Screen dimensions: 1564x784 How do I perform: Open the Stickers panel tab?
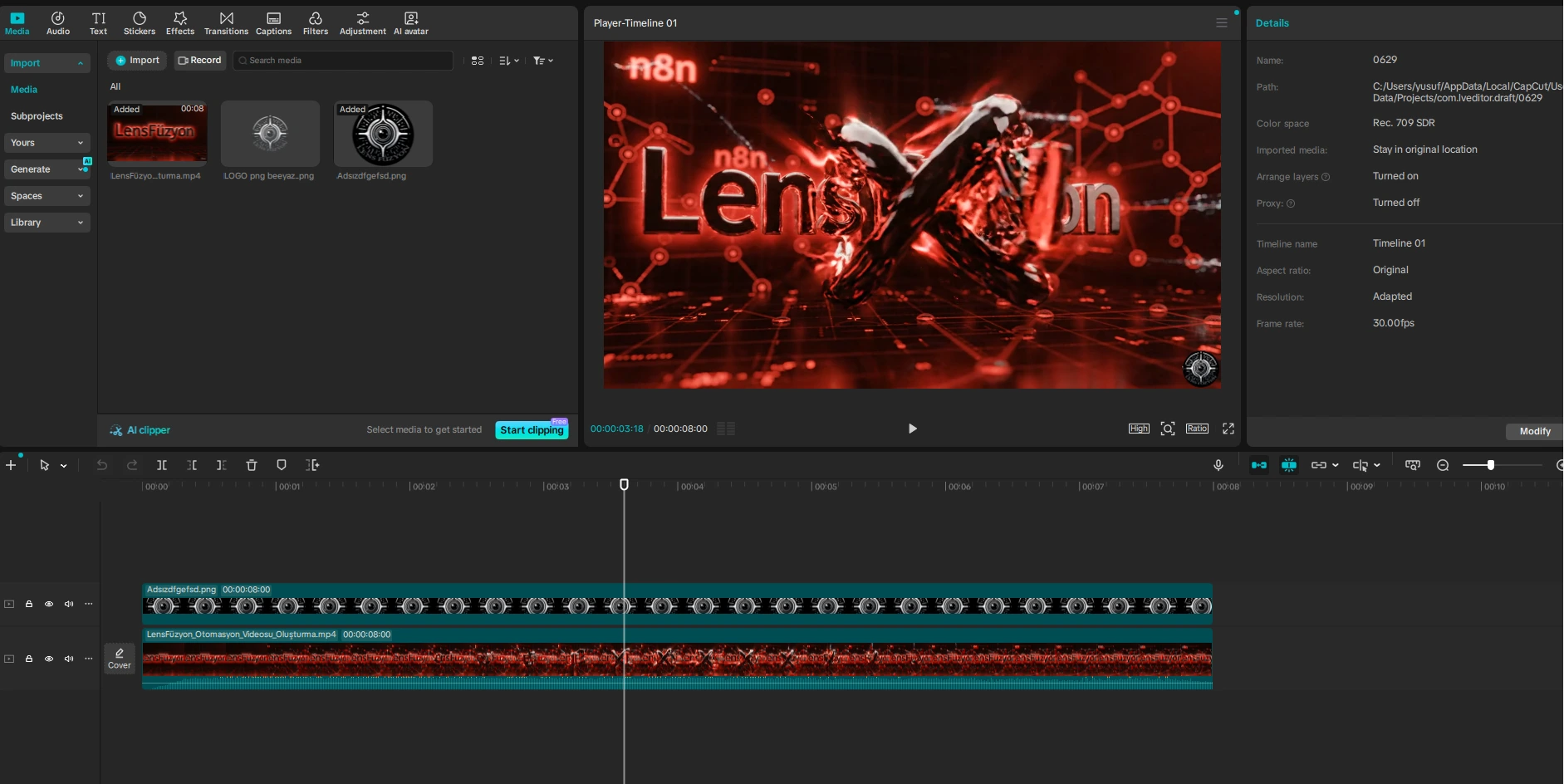(x=140, y=23)
